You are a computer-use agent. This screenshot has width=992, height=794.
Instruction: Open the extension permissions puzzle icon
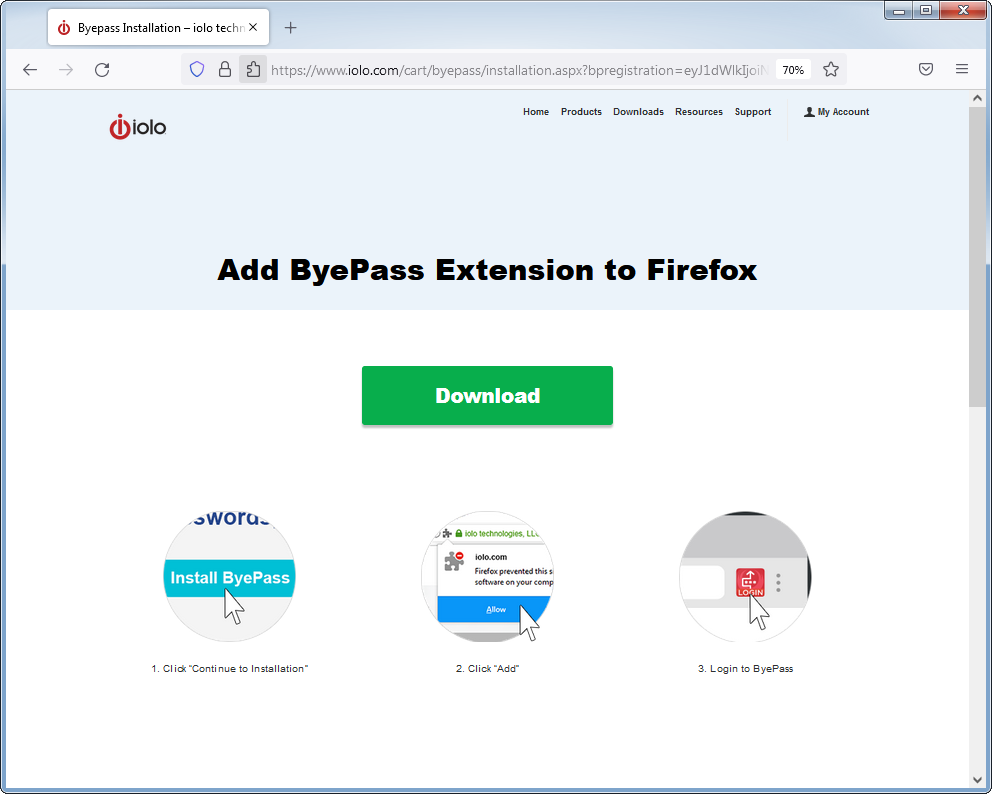click(x=253, y=70)
